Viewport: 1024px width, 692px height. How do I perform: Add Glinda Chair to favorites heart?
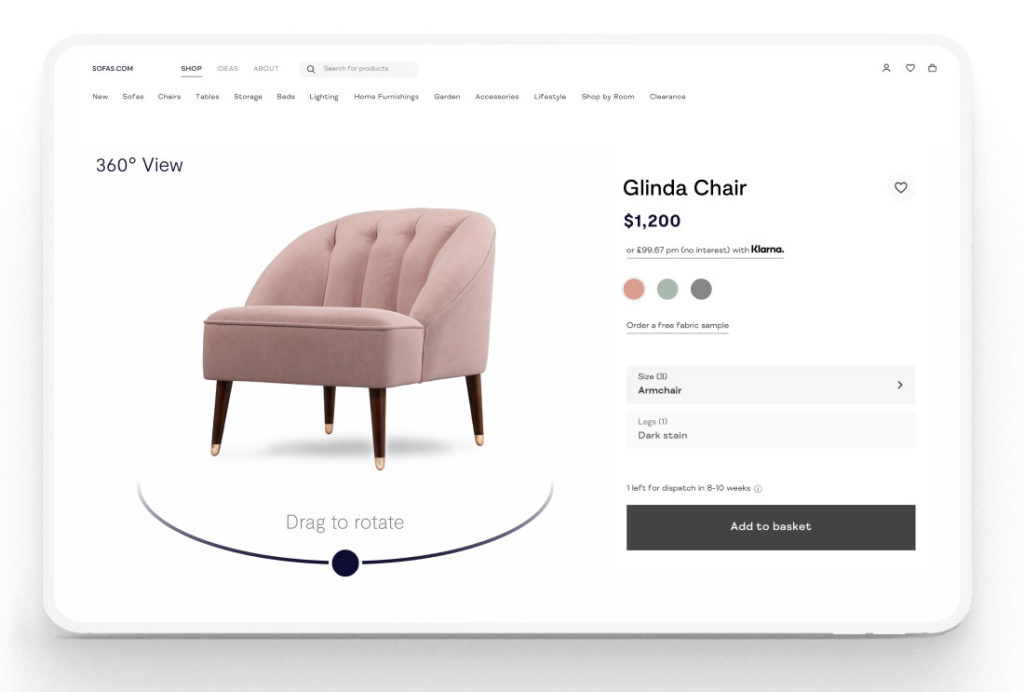901,188
